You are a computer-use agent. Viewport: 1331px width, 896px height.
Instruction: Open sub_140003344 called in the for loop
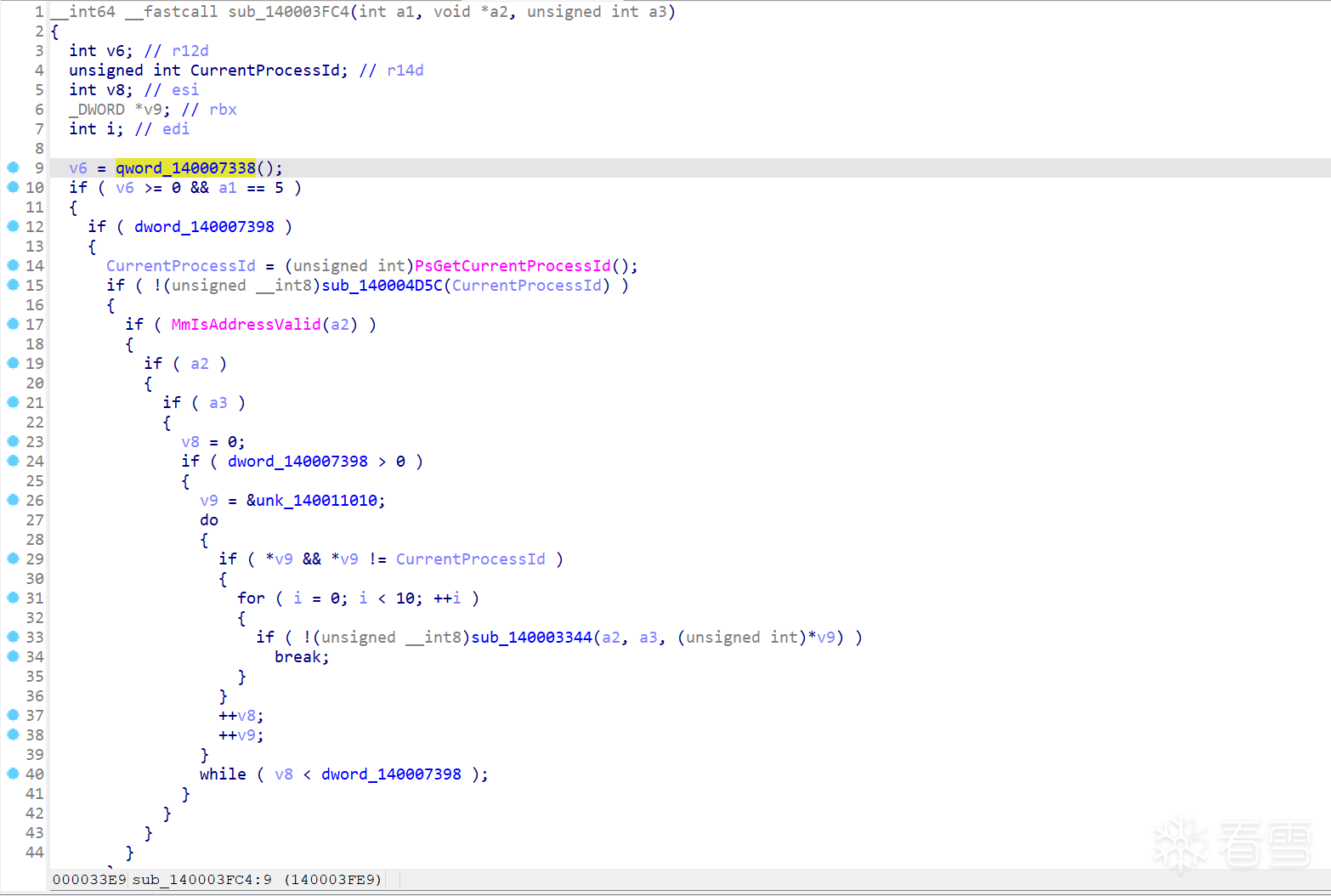pyautogui.click(x=531, y=638)
